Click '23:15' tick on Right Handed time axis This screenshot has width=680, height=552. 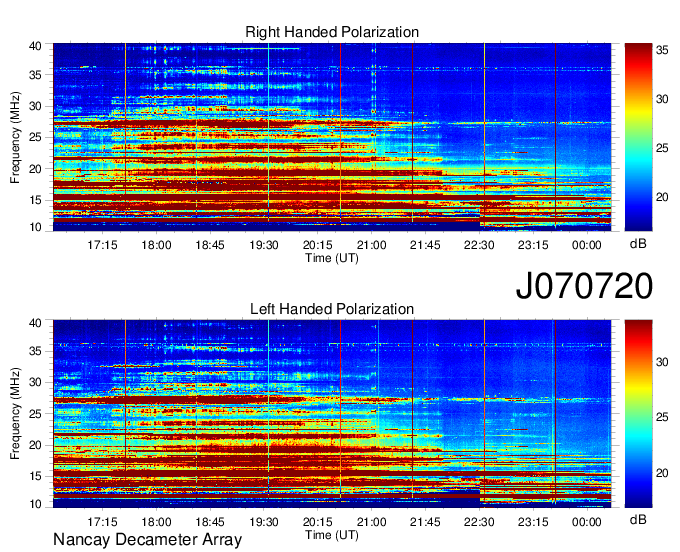[533, 245]
